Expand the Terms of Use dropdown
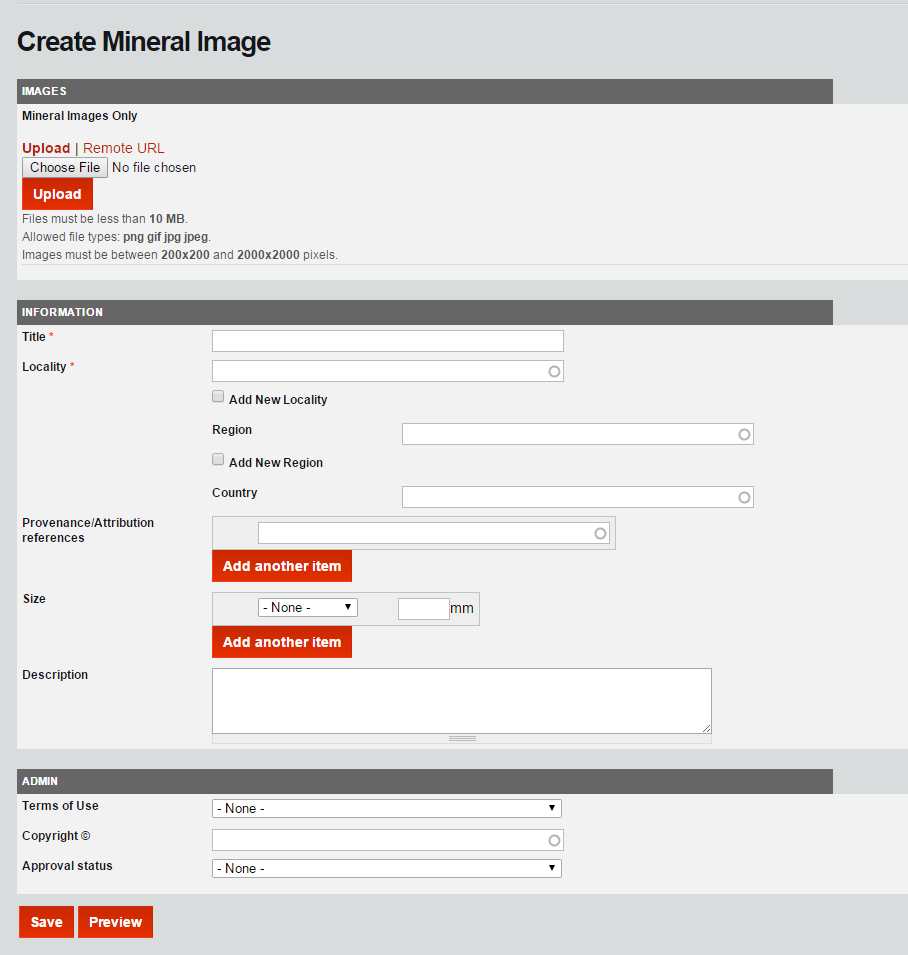 (x=387, y=808)
